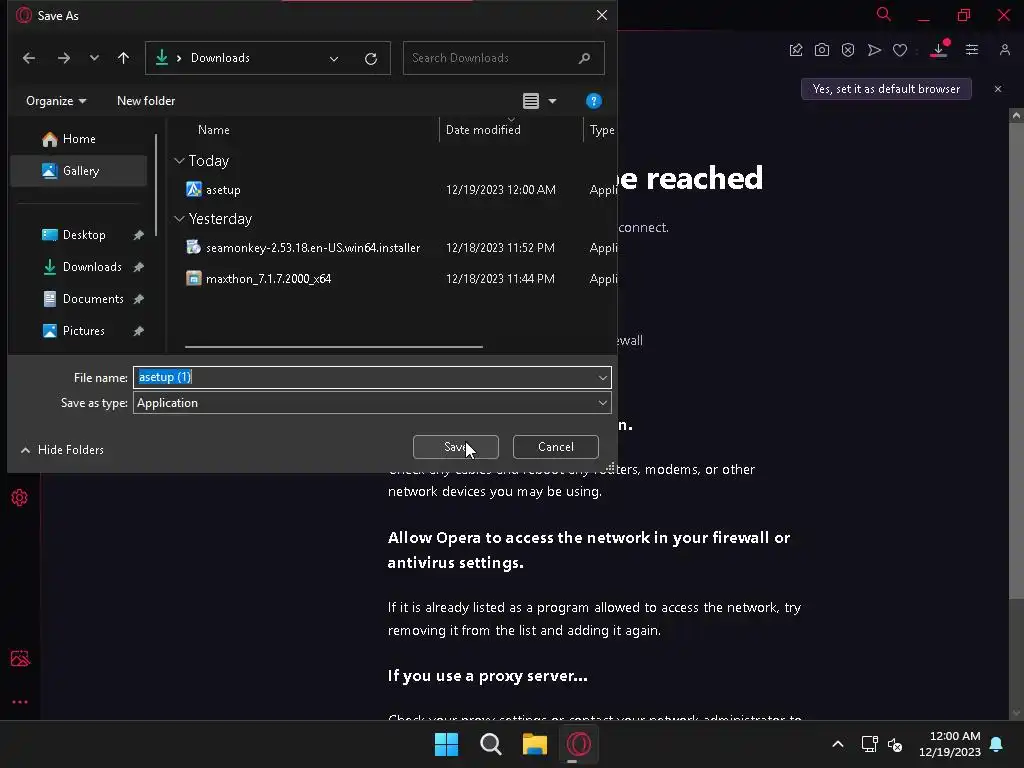Sort files by Name column

point(214,130)
